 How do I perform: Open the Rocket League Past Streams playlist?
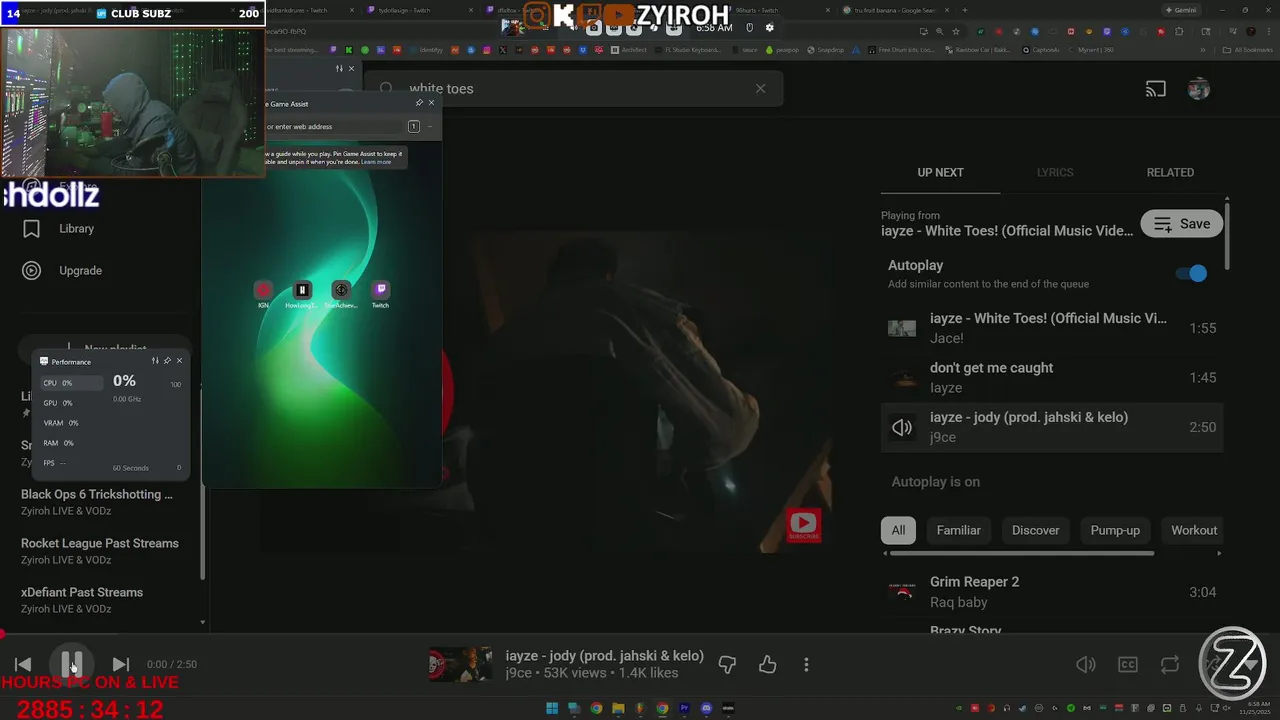[100, 550]
